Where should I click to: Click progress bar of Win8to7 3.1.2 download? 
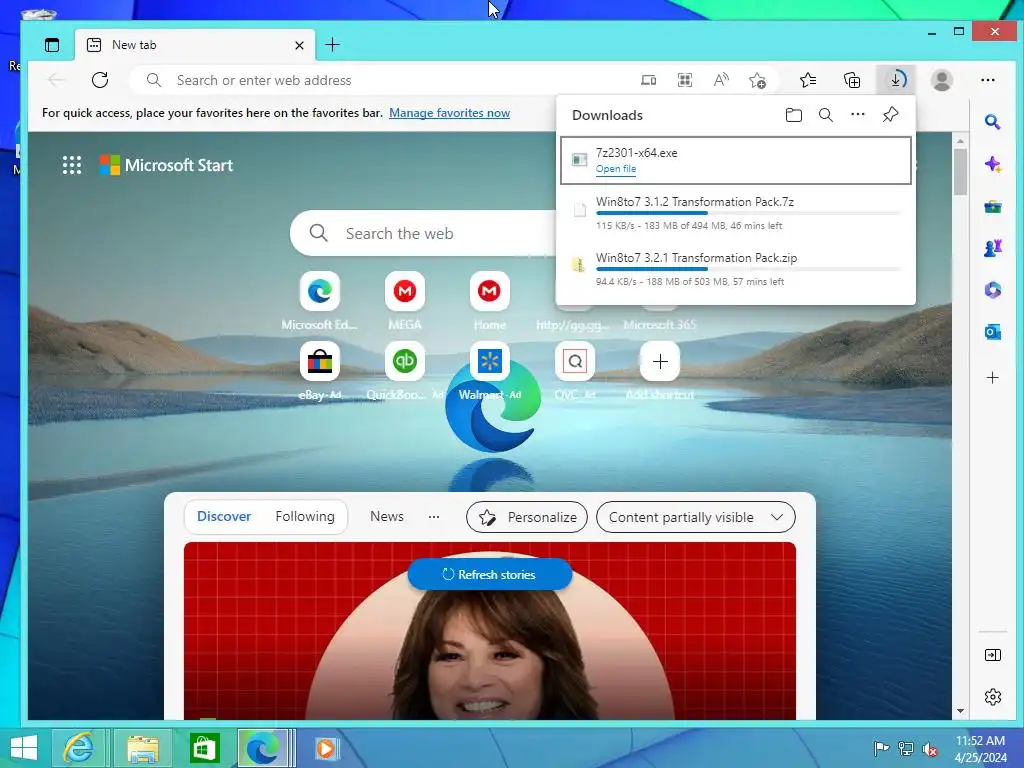click(748, 213)
